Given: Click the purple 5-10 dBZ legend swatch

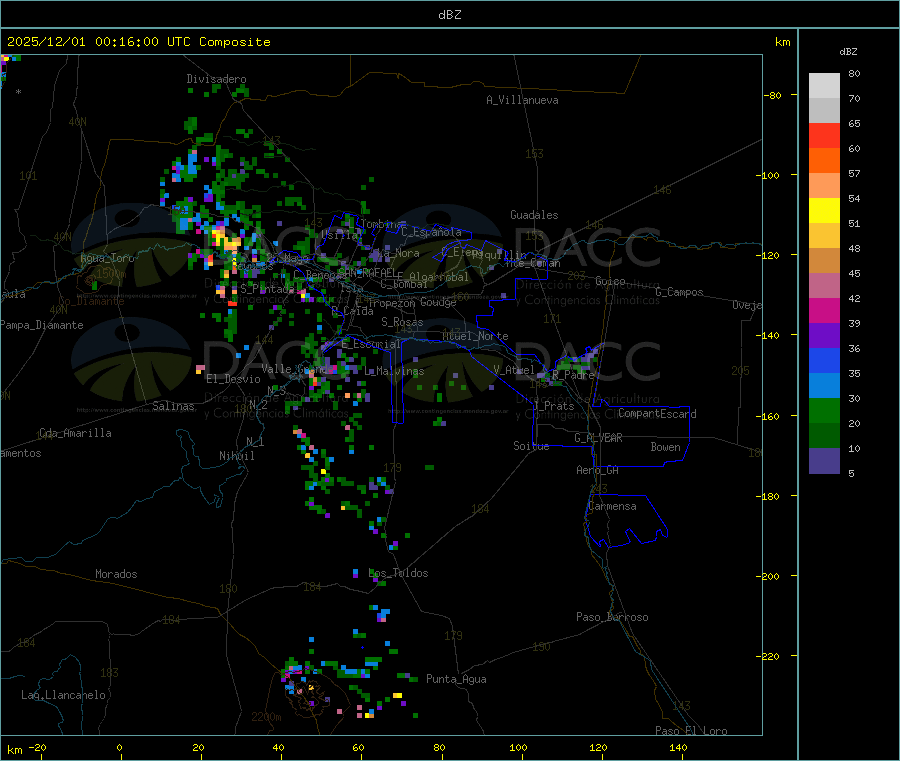Looking at the screenshot, I should (x=824, y=461).
